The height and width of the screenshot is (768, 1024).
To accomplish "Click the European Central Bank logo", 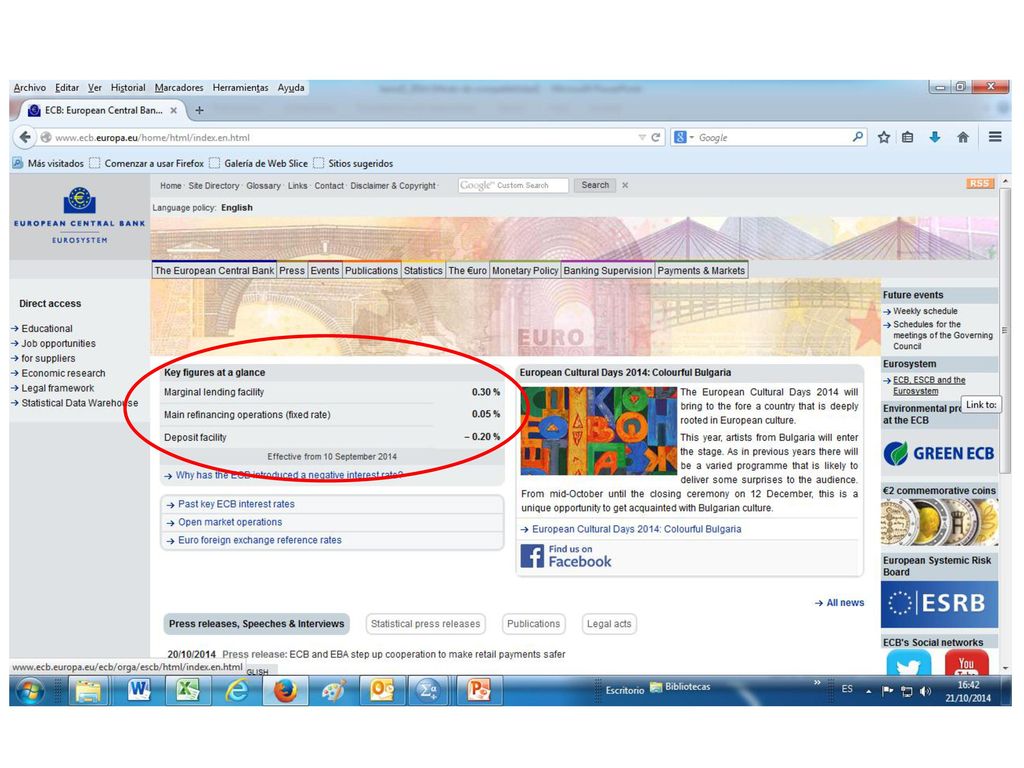I will tap(80, 215).
